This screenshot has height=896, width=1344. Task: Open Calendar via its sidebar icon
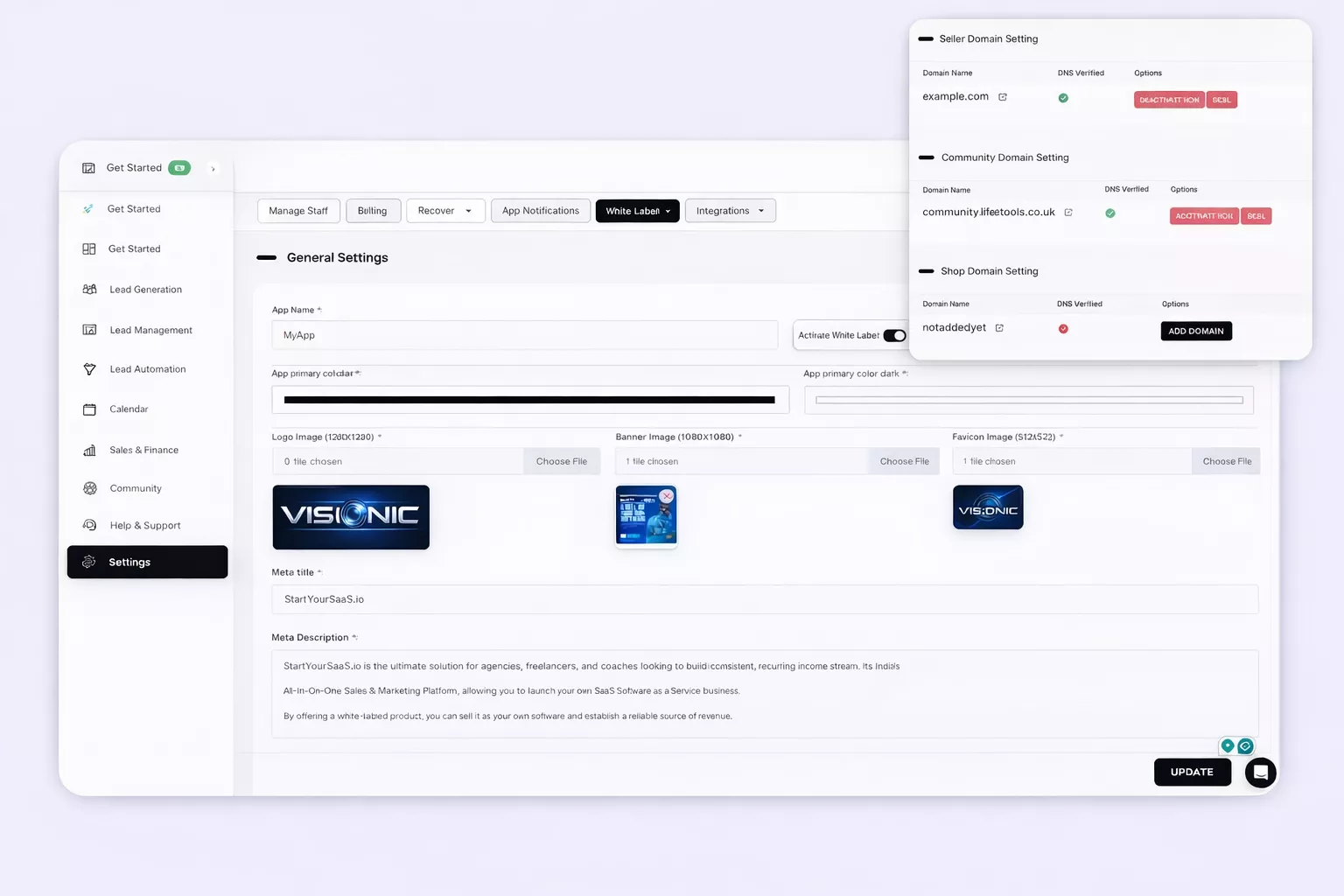tap(89, 409)
